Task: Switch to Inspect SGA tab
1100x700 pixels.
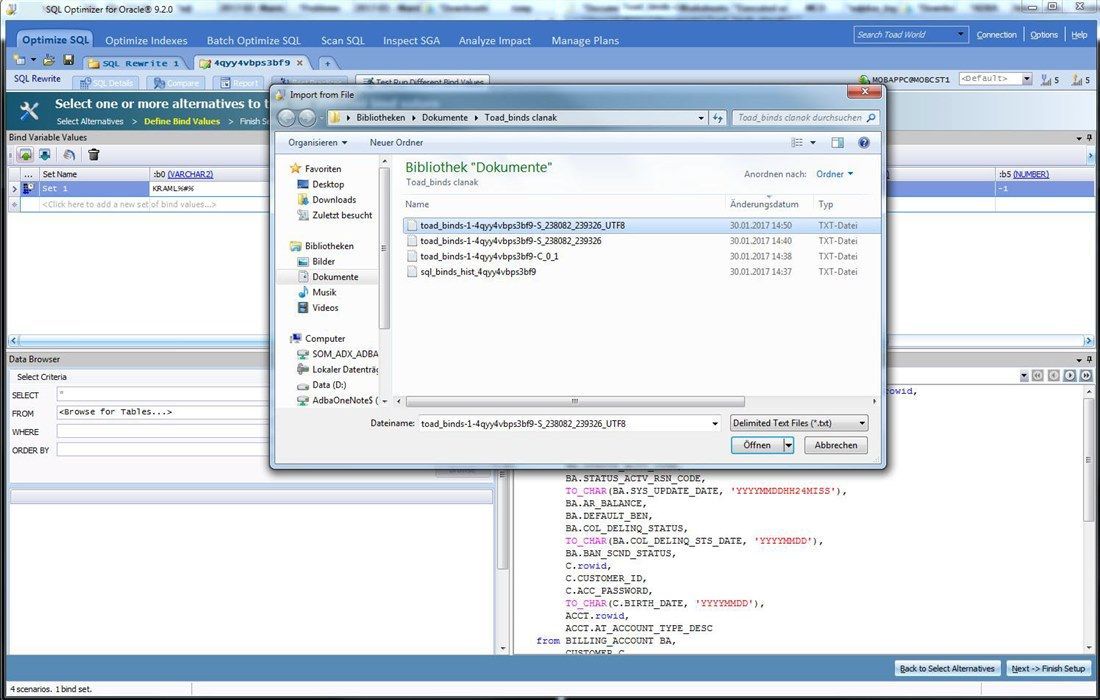Action: 411,41
